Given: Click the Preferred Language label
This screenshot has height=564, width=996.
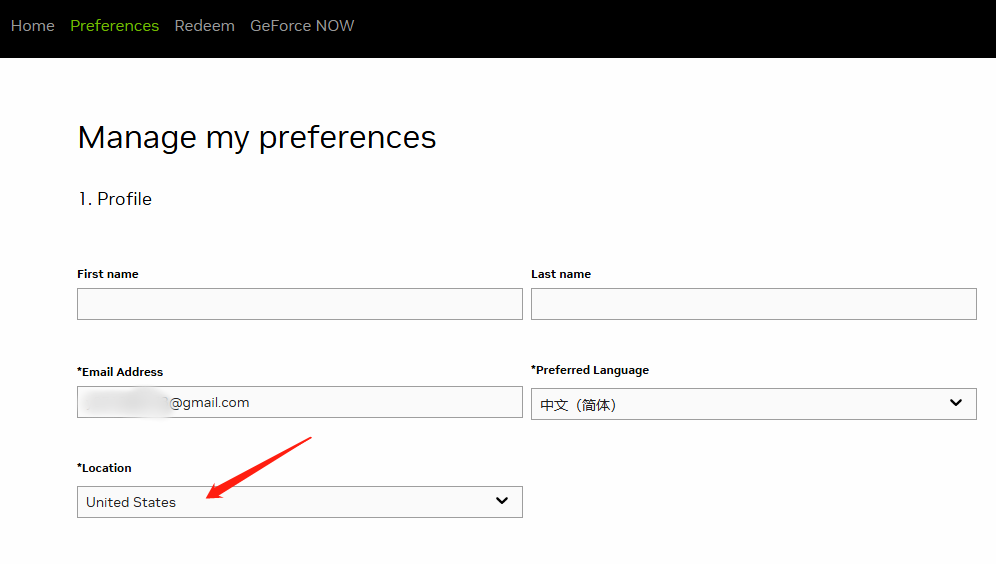Looking at the screenshot, I should pyautogui.click(x=590, y=370).
